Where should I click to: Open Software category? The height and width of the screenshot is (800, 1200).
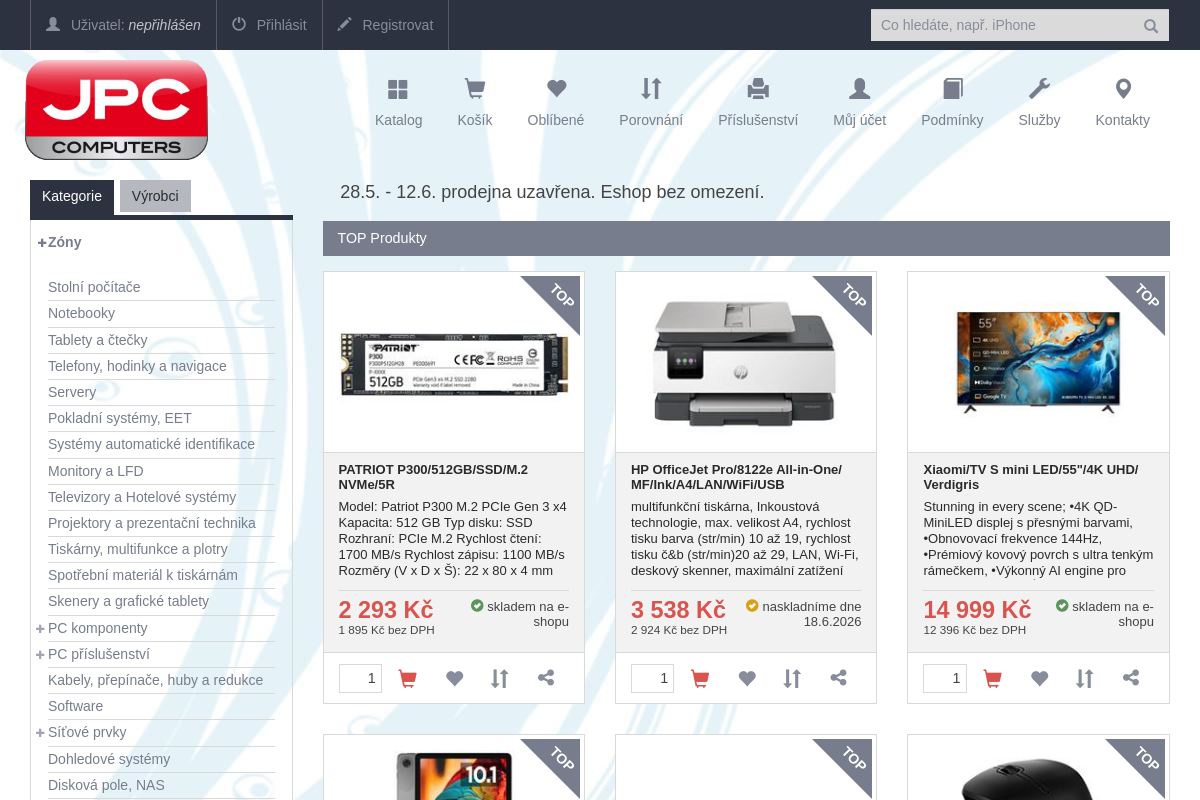pyautogui.click(x=75, y=706)
